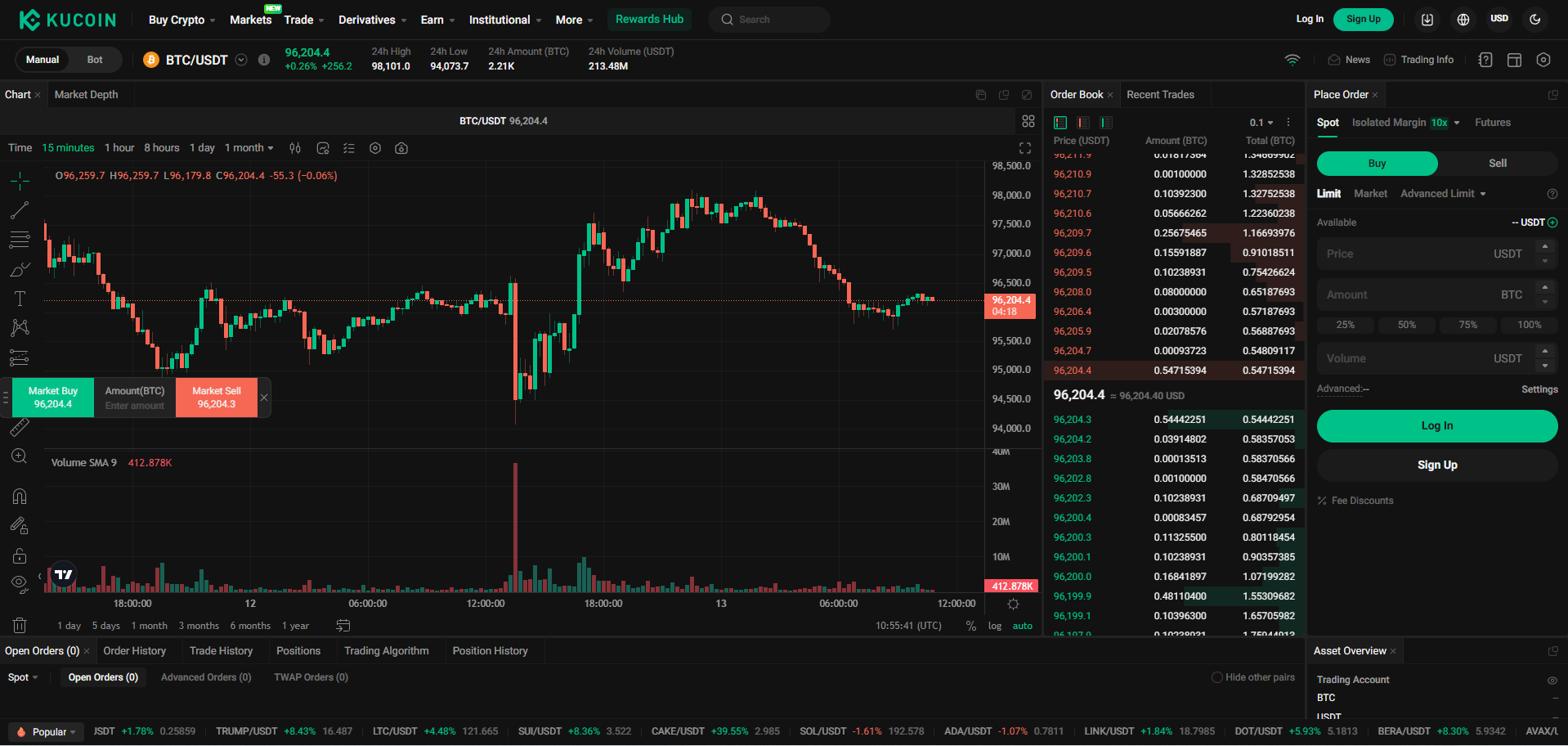Select the trend line drawing tool
The height and width of the screenshot is (746, 1568).
(20, 210)
